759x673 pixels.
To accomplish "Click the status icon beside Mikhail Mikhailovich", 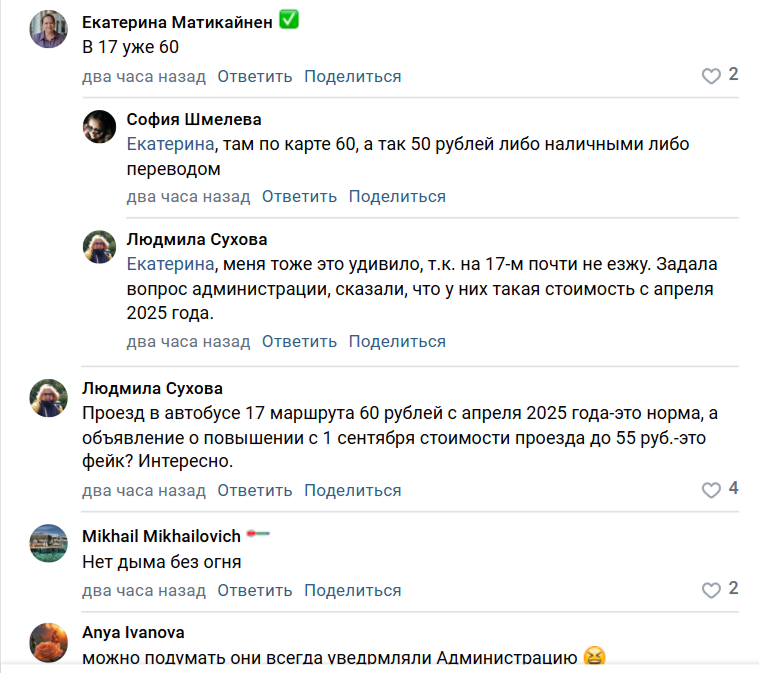I will (259, 535).
